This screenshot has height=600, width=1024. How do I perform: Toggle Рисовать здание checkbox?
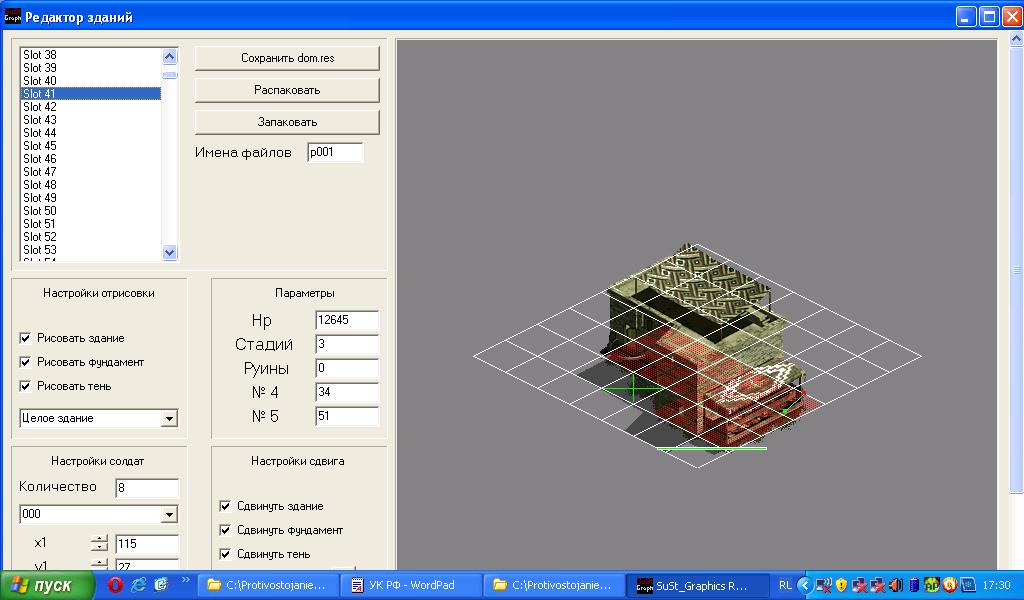coord(25,338)
